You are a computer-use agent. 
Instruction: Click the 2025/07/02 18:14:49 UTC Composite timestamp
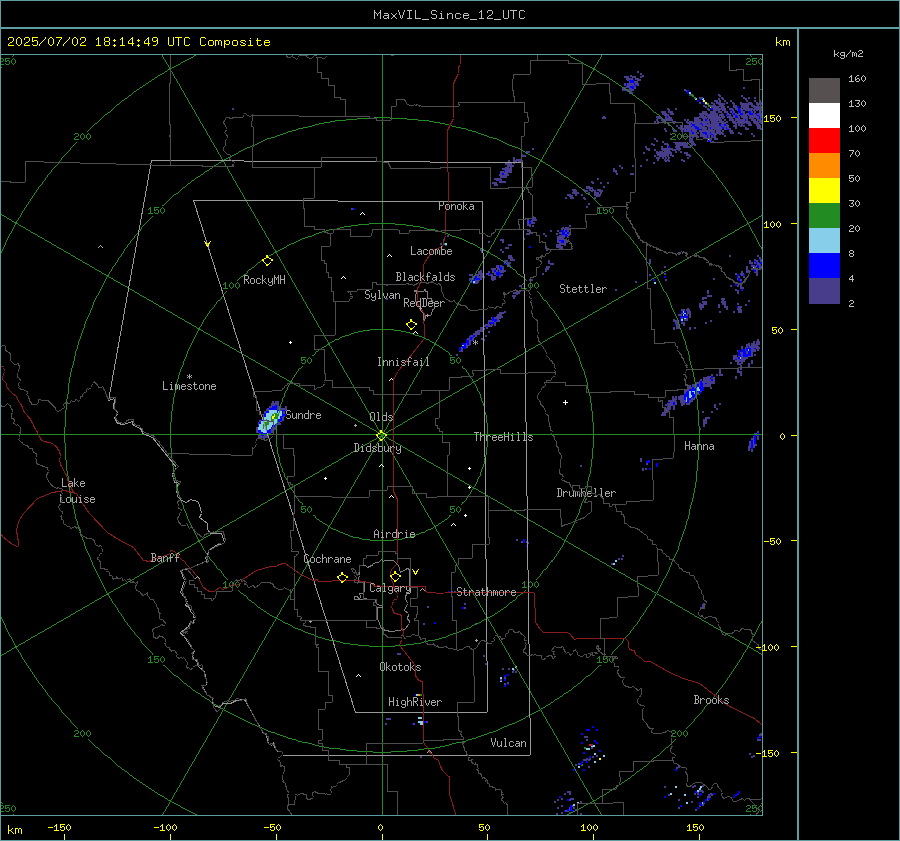point(138,42)
